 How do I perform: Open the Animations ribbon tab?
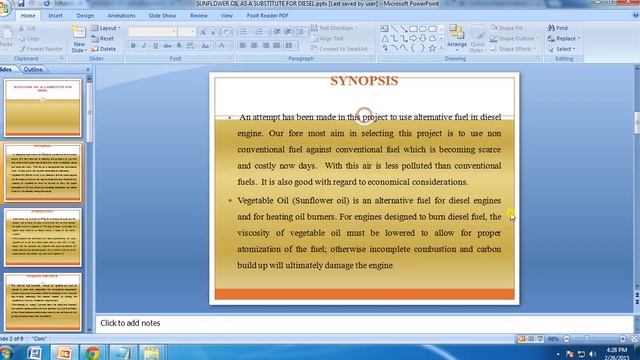coord(121,16)
